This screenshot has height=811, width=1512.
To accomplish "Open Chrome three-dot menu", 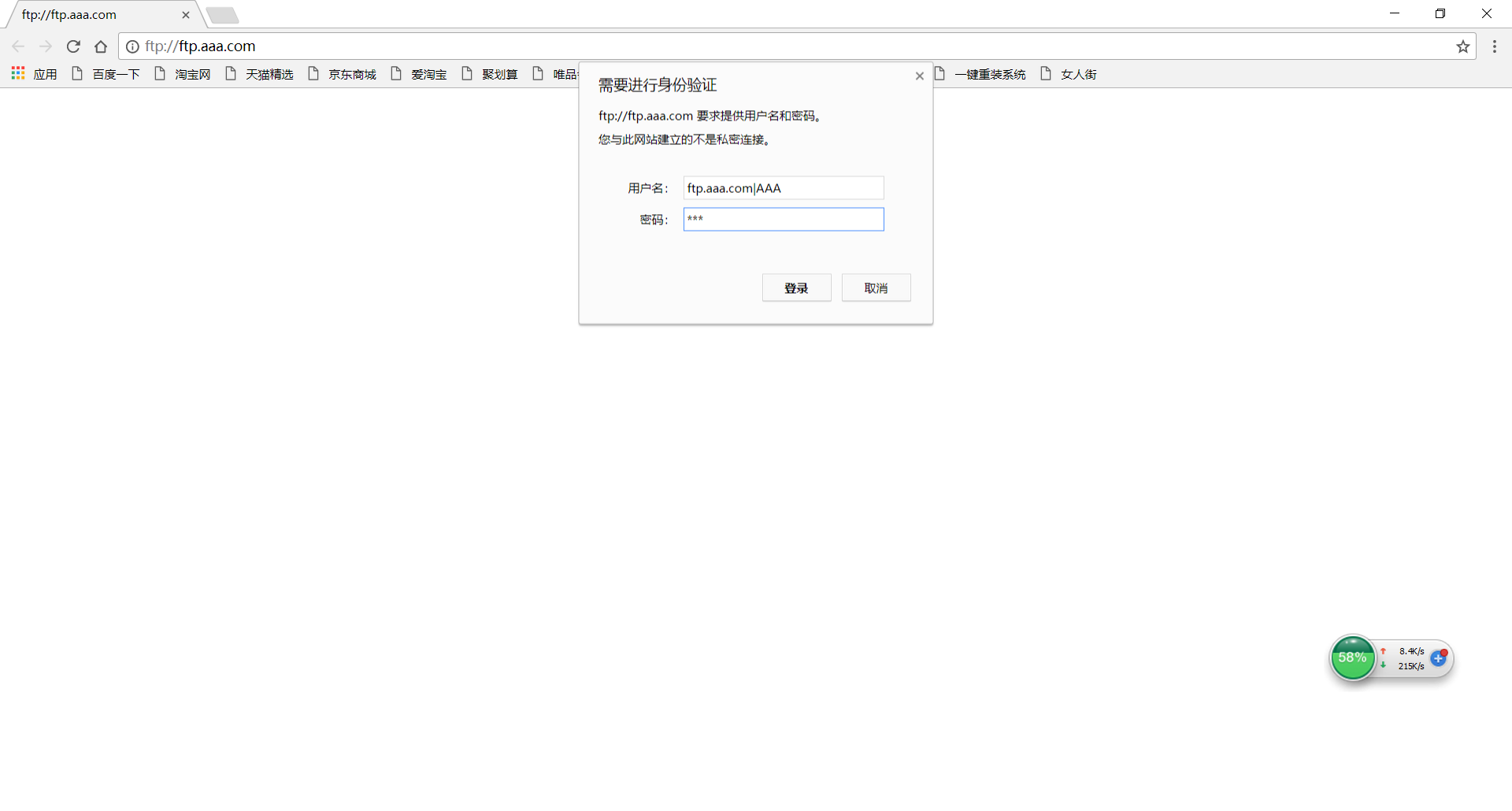I will tap(1494, 46).
